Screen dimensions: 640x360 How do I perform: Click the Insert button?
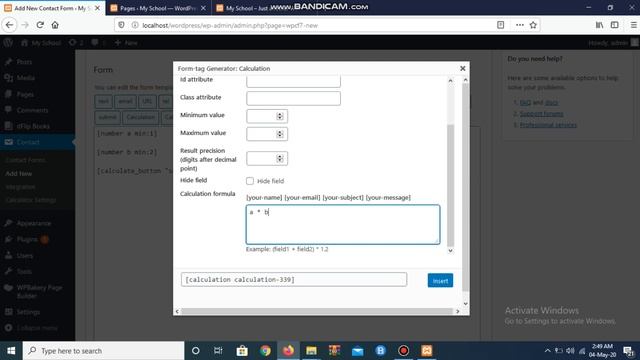pyautogui.click(x=440, y=280)
